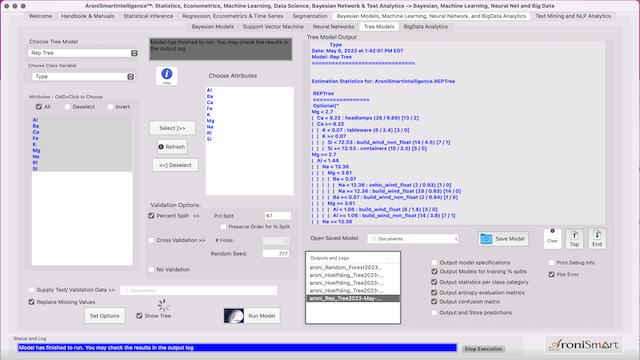Open Text Mining and NLP Analytics tab

coord(573,16)
